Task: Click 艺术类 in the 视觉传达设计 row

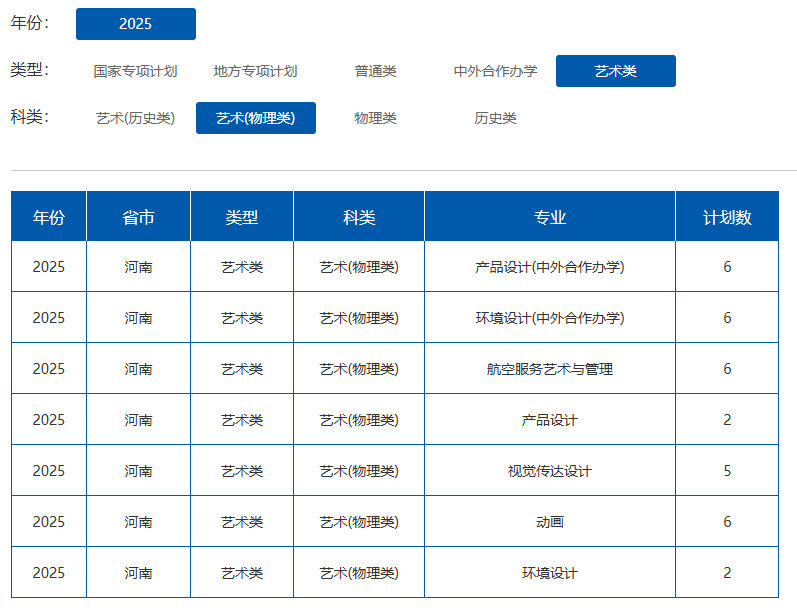Action: (x=242, y=471)
